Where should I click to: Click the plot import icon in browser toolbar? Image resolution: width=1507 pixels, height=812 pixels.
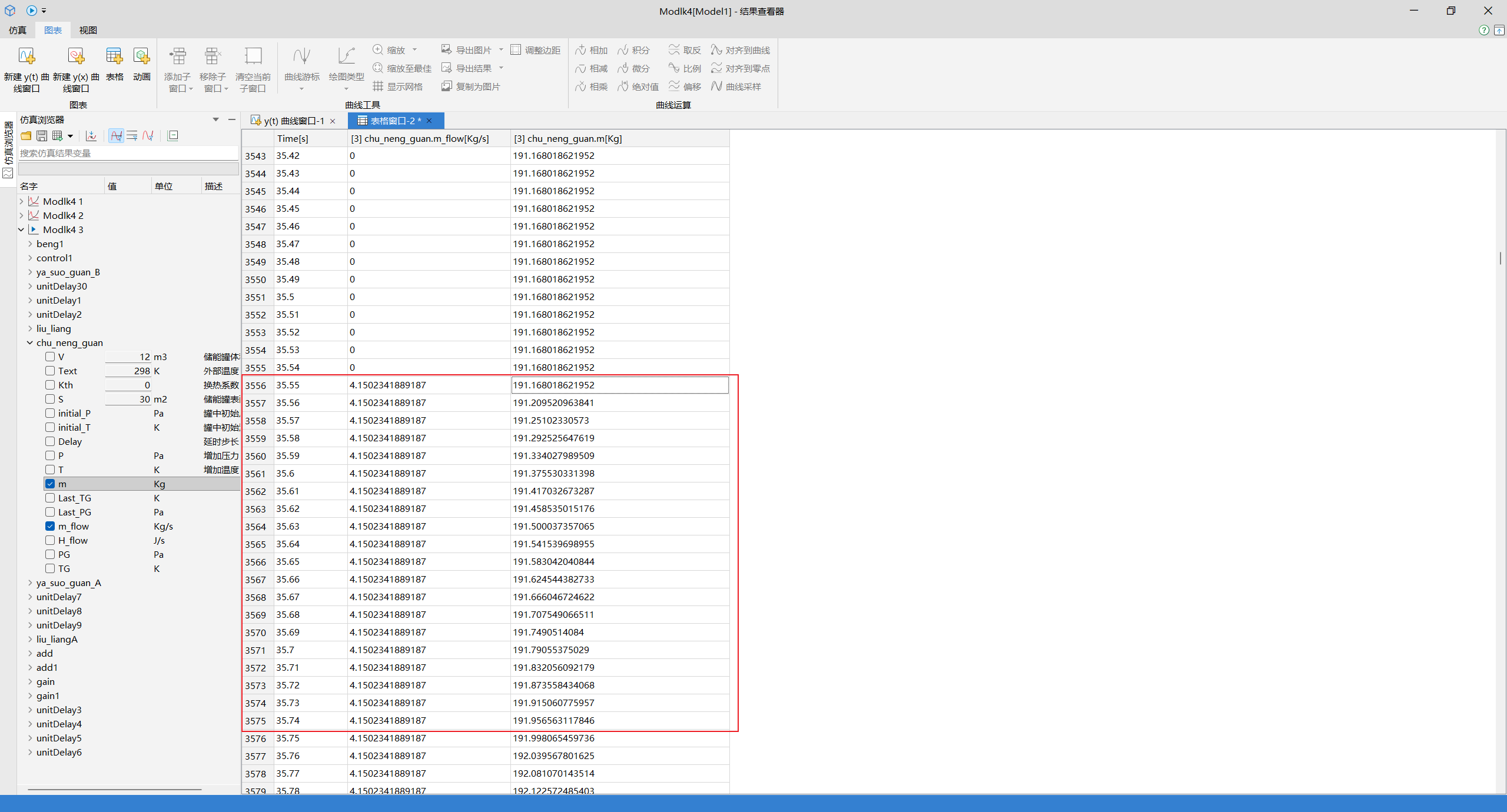click(91, 136)
